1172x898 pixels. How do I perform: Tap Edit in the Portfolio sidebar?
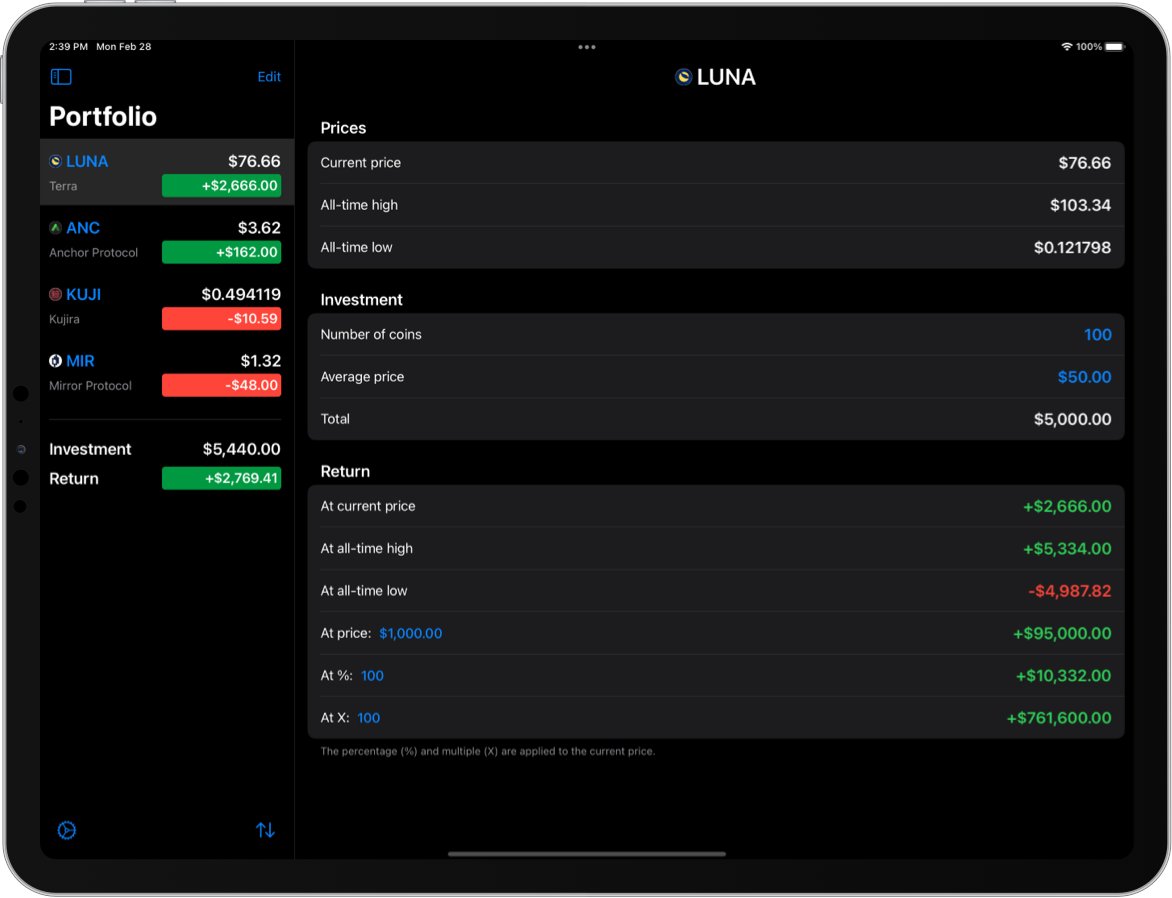coord(269,77)
